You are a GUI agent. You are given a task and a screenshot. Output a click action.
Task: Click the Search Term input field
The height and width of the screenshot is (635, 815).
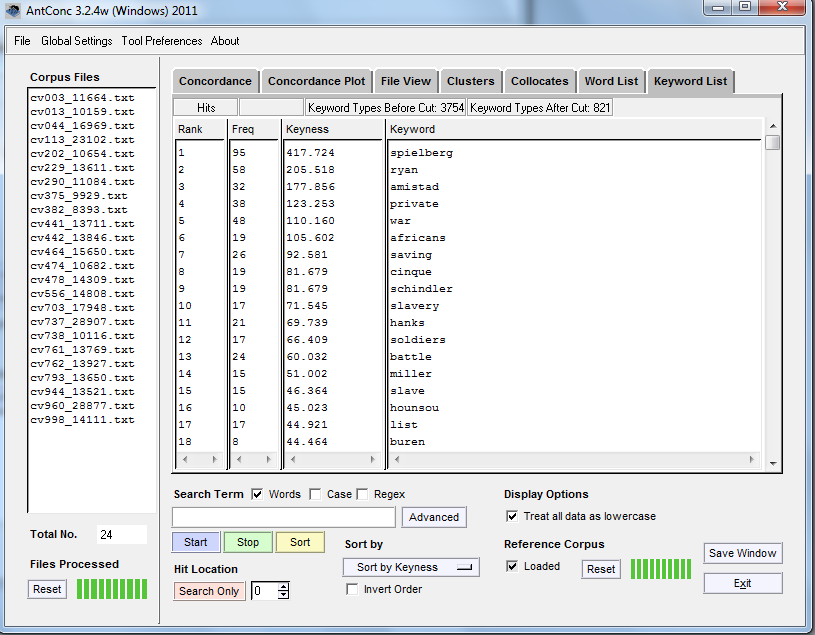(284, 517)
